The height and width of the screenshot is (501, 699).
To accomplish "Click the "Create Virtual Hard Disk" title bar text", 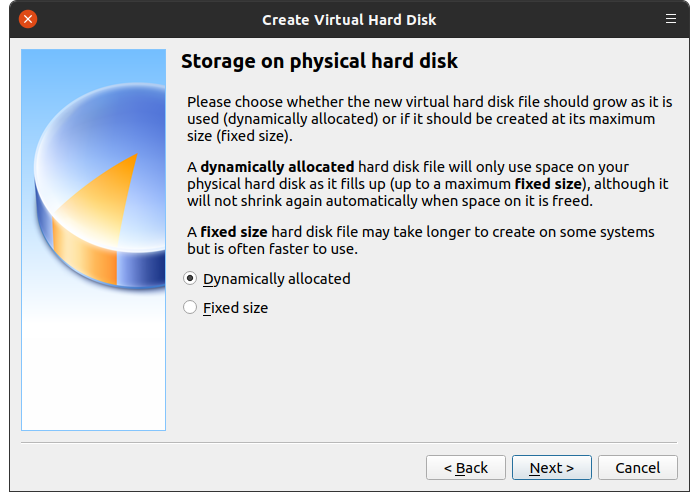I will 349,19.
